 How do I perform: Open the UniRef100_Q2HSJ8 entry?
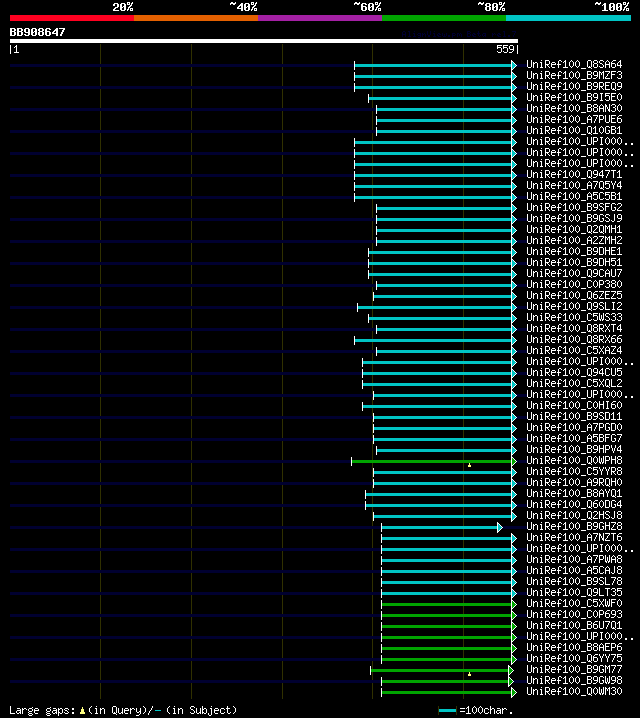click(574, 515)
